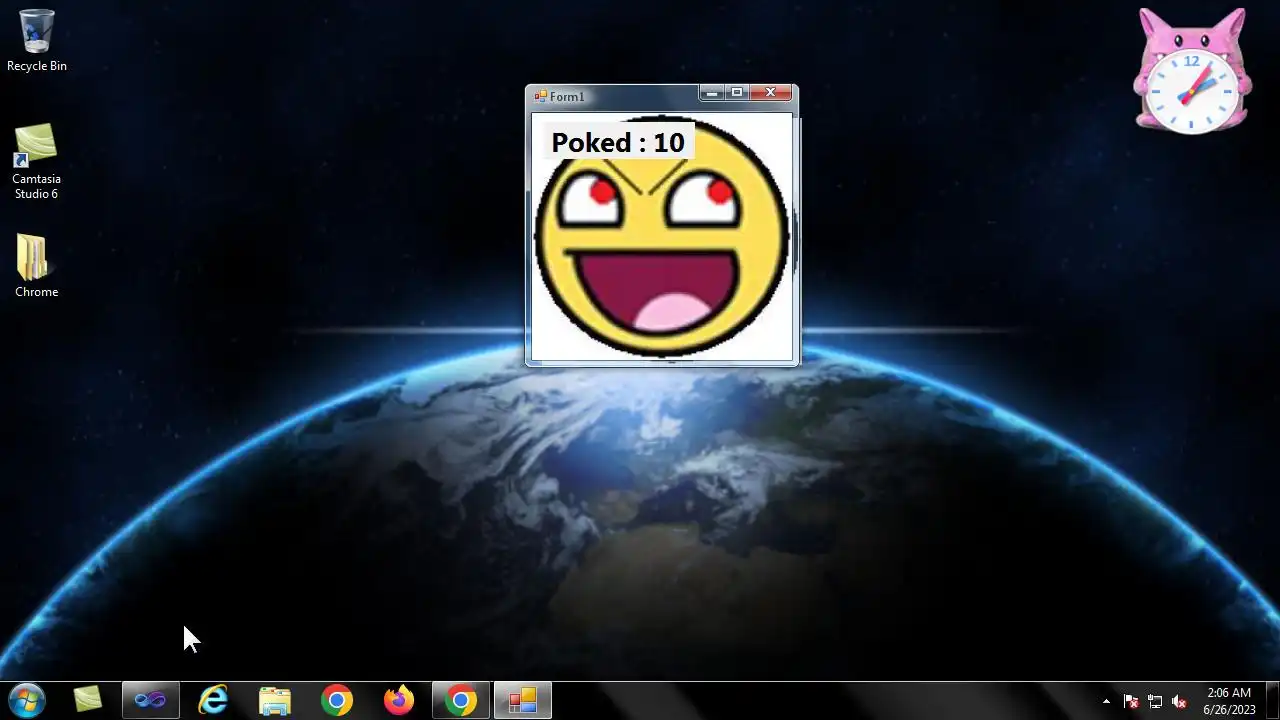Select the Camtasia Studio 6 desktop shortcut

coord(37,161)
